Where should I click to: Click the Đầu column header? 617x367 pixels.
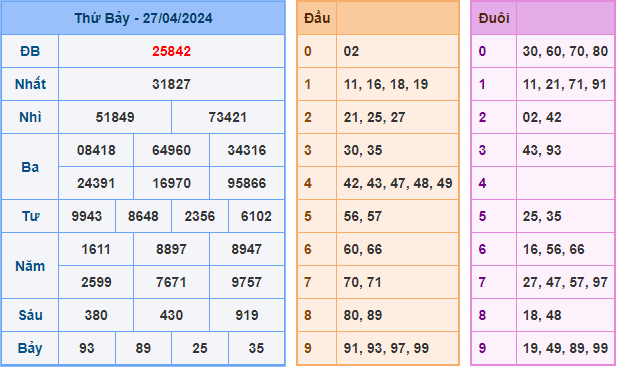317,18
